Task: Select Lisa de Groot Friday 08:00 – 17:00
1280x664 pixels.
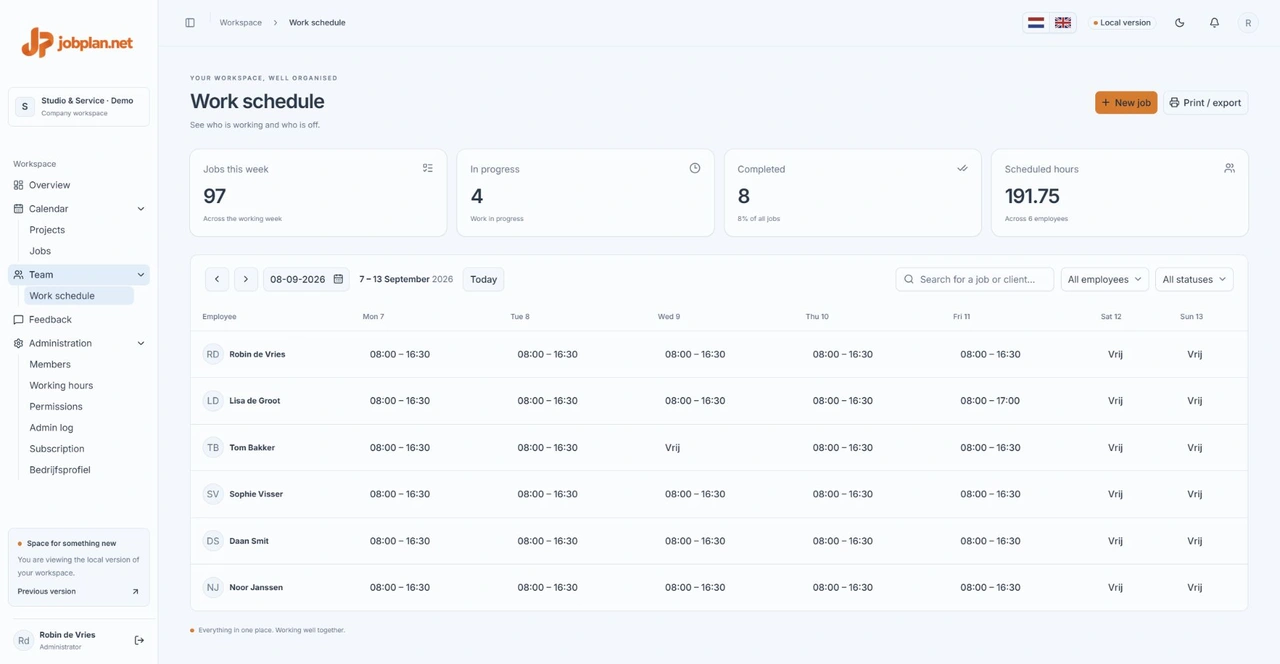Action: pos(990,401)
